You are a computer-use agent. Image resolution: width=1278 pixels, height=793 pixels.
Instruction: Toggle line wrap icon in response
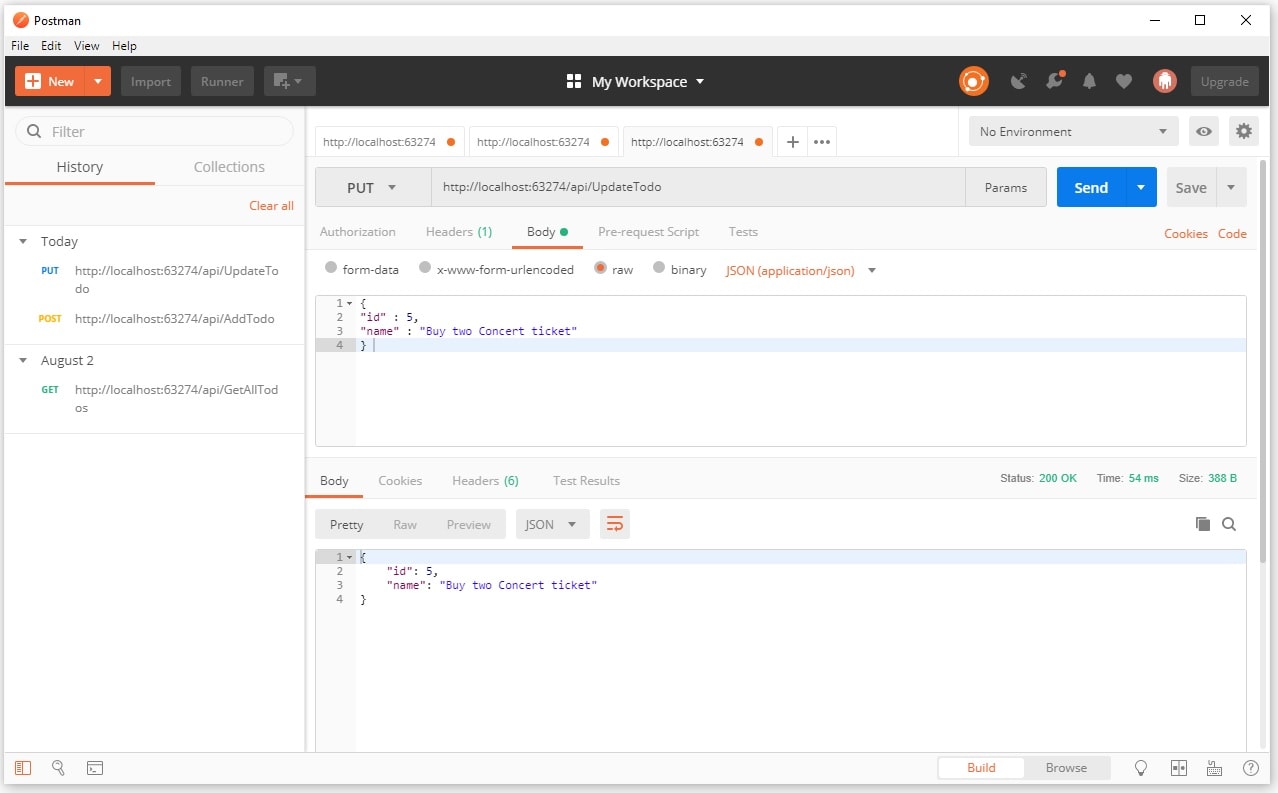[x=614, y=524]
